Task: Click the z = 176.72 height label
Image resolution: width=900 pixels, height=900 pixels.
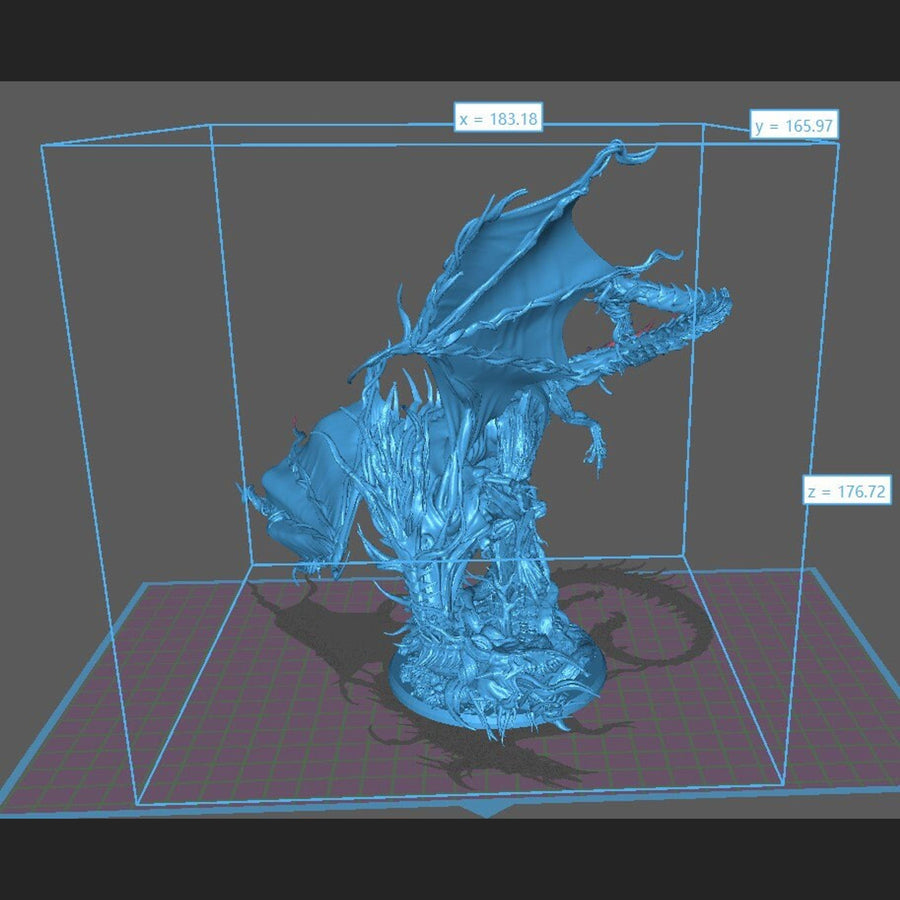Action: click(848, 491)
